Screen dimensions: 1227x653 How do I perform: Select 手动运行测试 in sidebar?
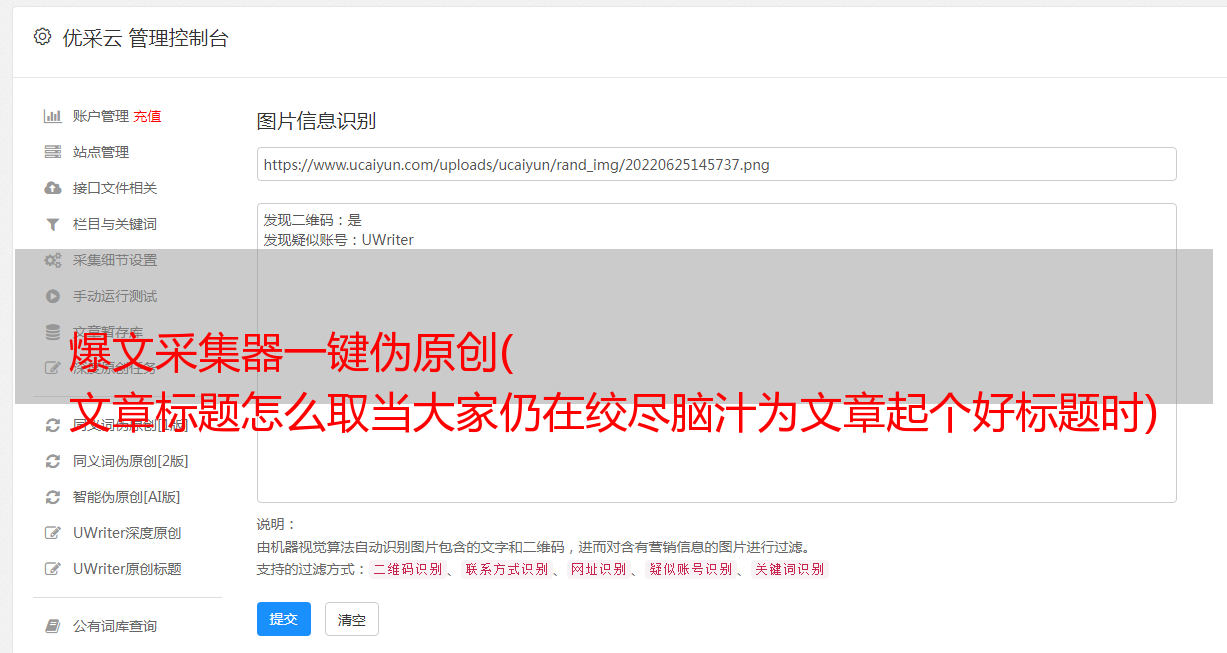(x=115, y=296)
